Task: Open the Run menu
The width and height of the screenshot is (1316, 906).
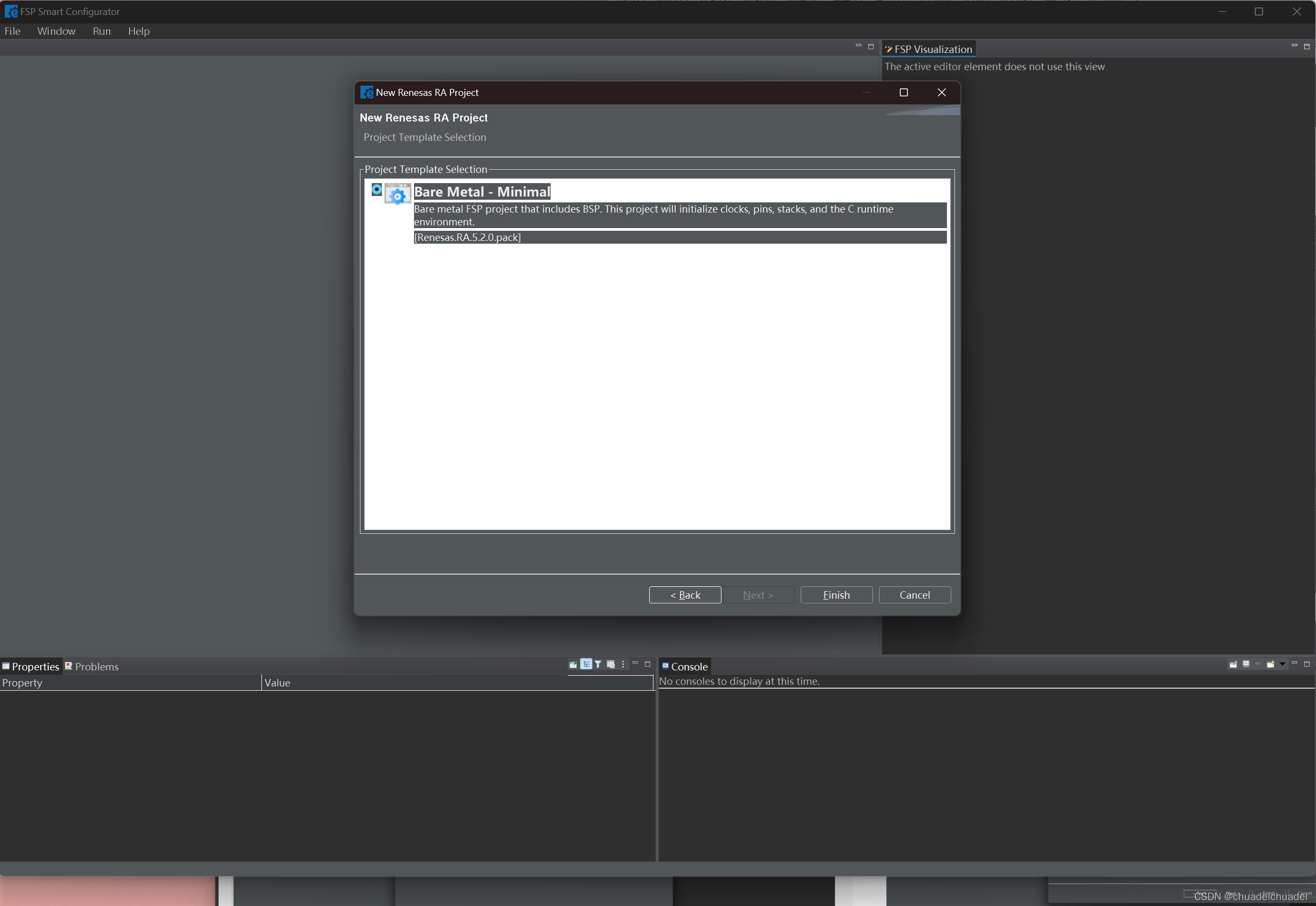Action: [x=102, y=31]
